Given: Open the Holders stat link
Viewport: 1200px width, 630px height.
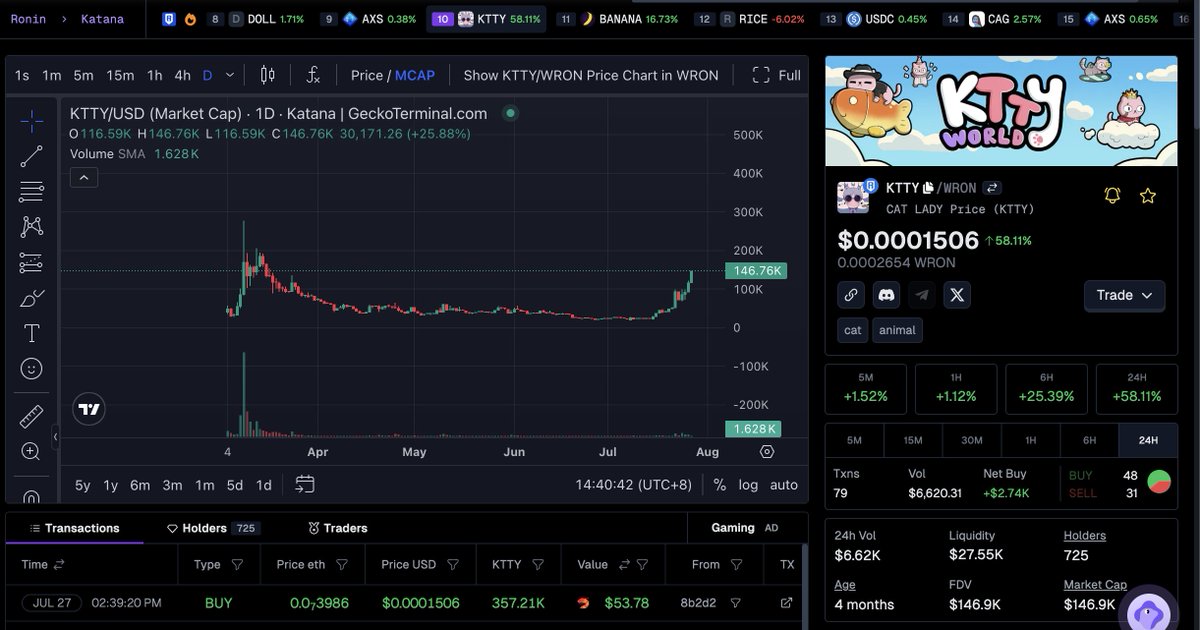Looking at the screenshot, I should [x=1084, y=535].
